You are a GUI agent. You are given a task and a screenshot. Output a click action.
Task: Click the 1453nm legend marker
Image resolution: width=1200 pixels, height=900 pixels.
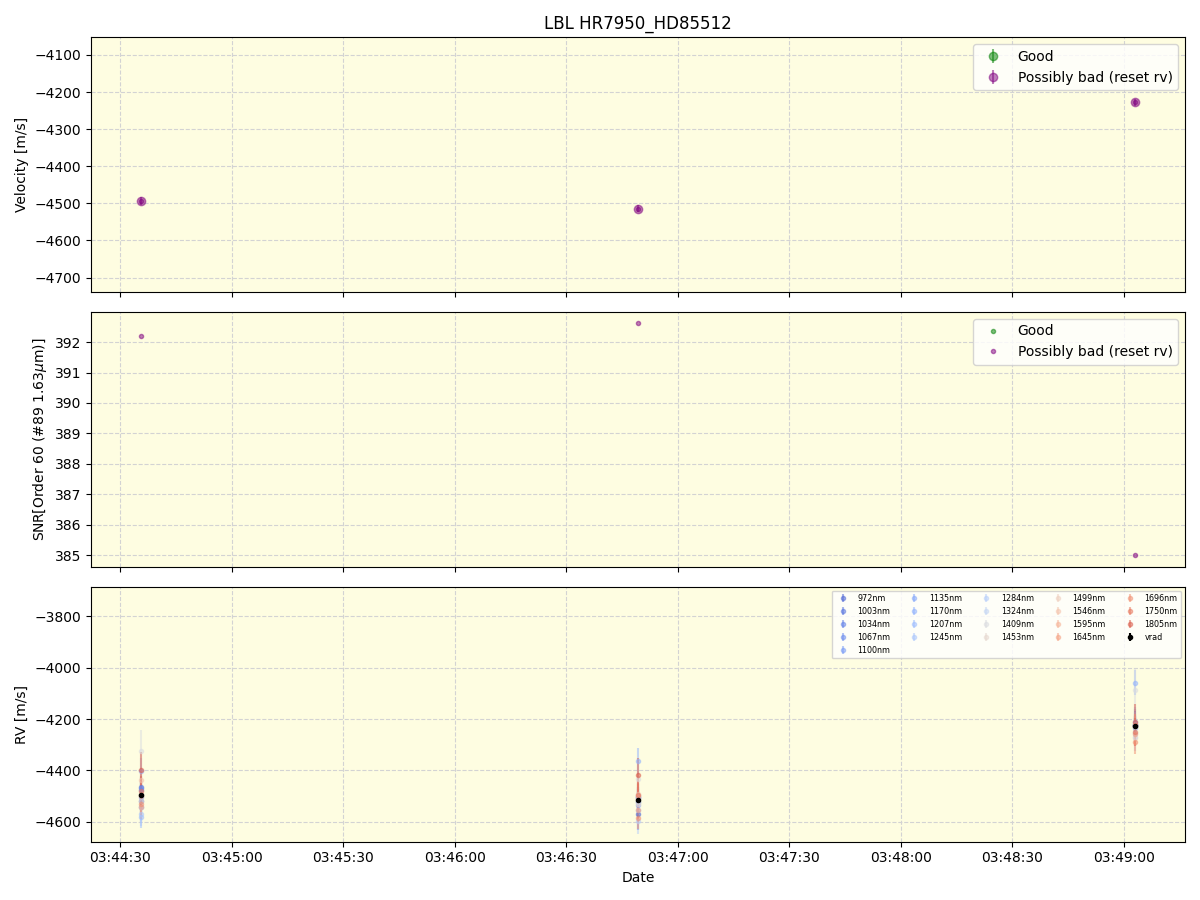pos(987,637)
